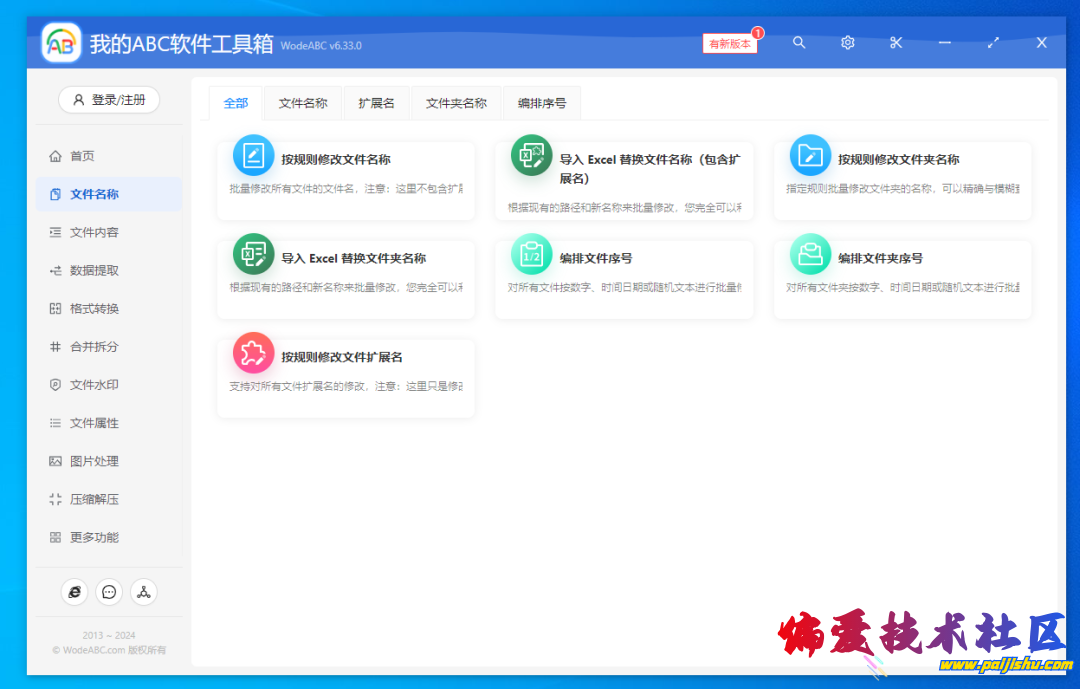Switch to the 文件夹名称 tab
Screen dimensions: 1080x689
(x=456, y=103)
